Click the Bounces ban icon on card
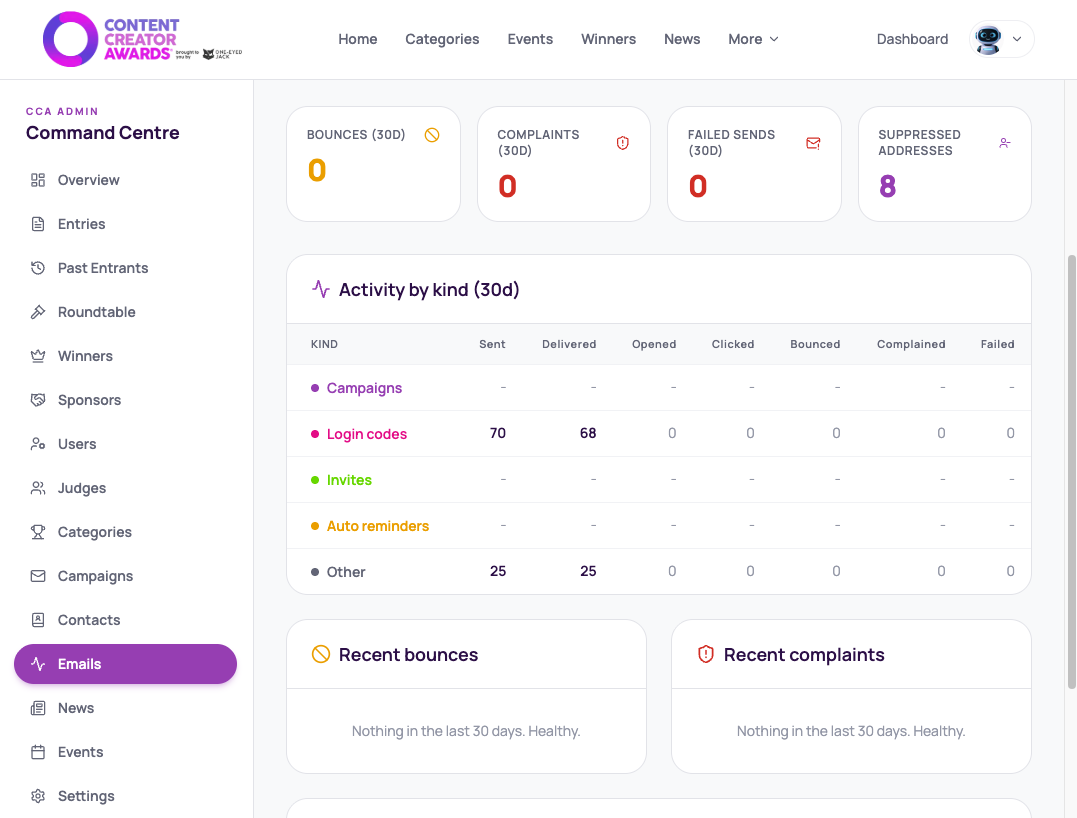 [432, 135]
